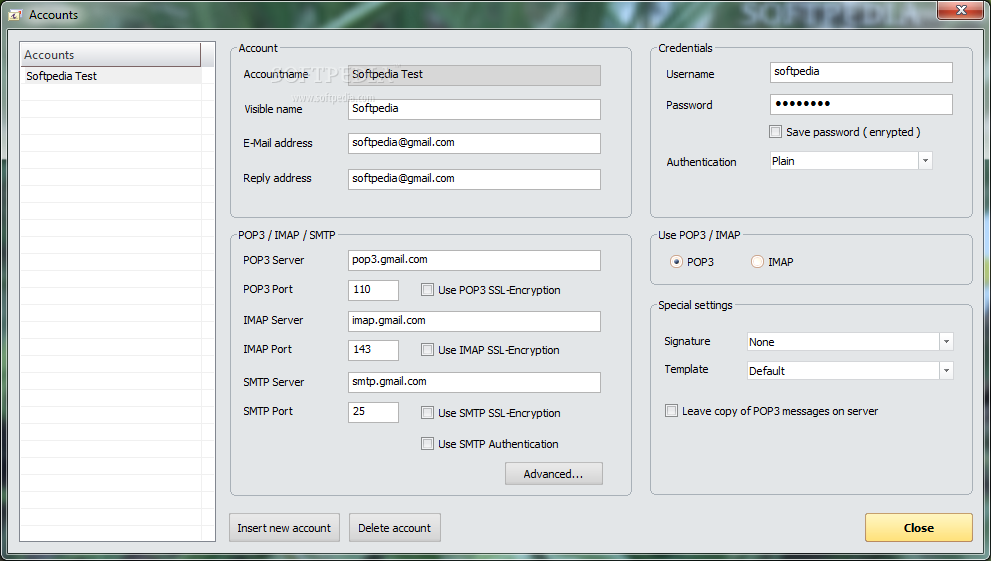Click the IMAP Server field
The width and height of the screenshot is (991, 561).
(474, 321)
